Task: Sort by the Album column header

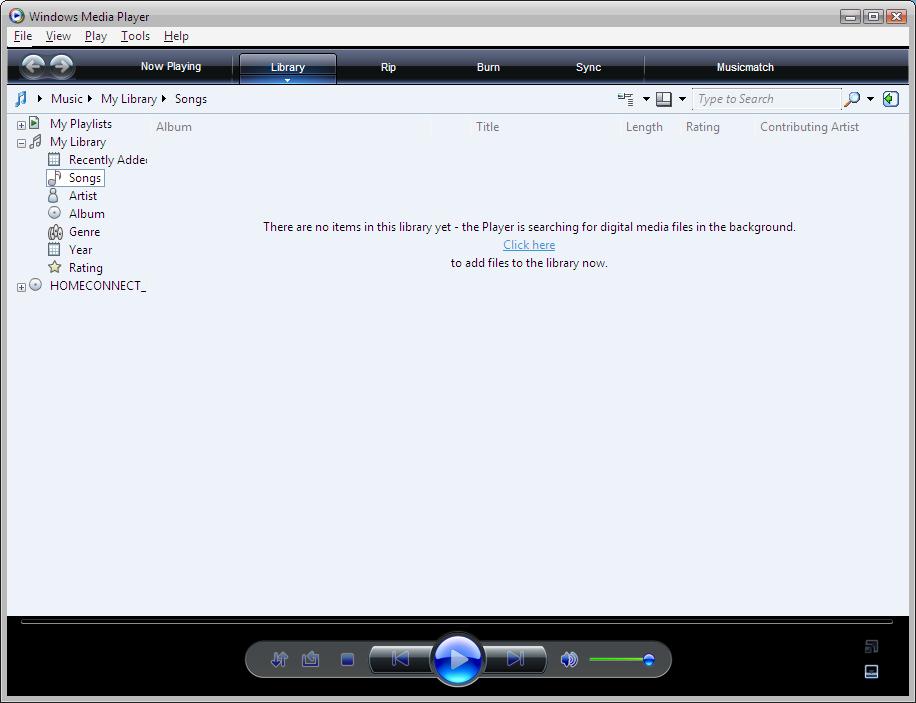Action: pos(174,127)
